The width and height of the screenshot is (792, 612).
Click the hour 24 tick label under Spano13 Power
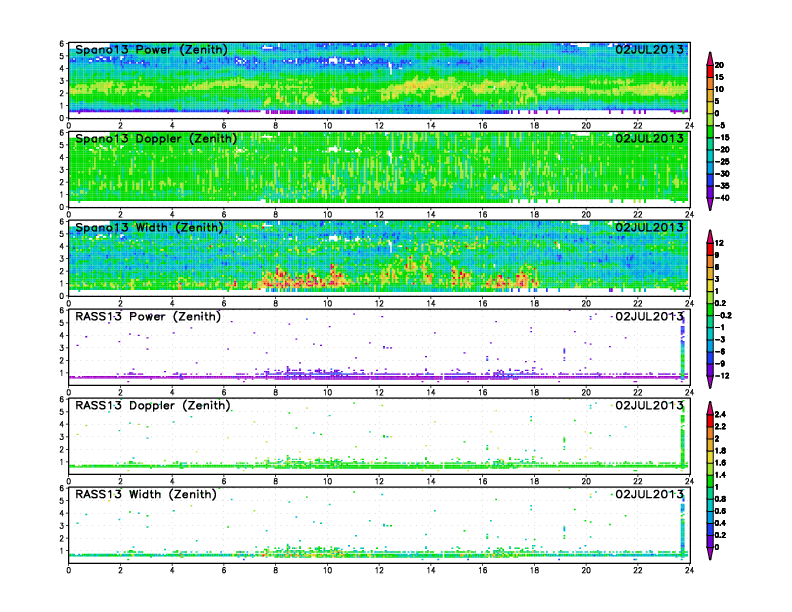pos(689,126)
